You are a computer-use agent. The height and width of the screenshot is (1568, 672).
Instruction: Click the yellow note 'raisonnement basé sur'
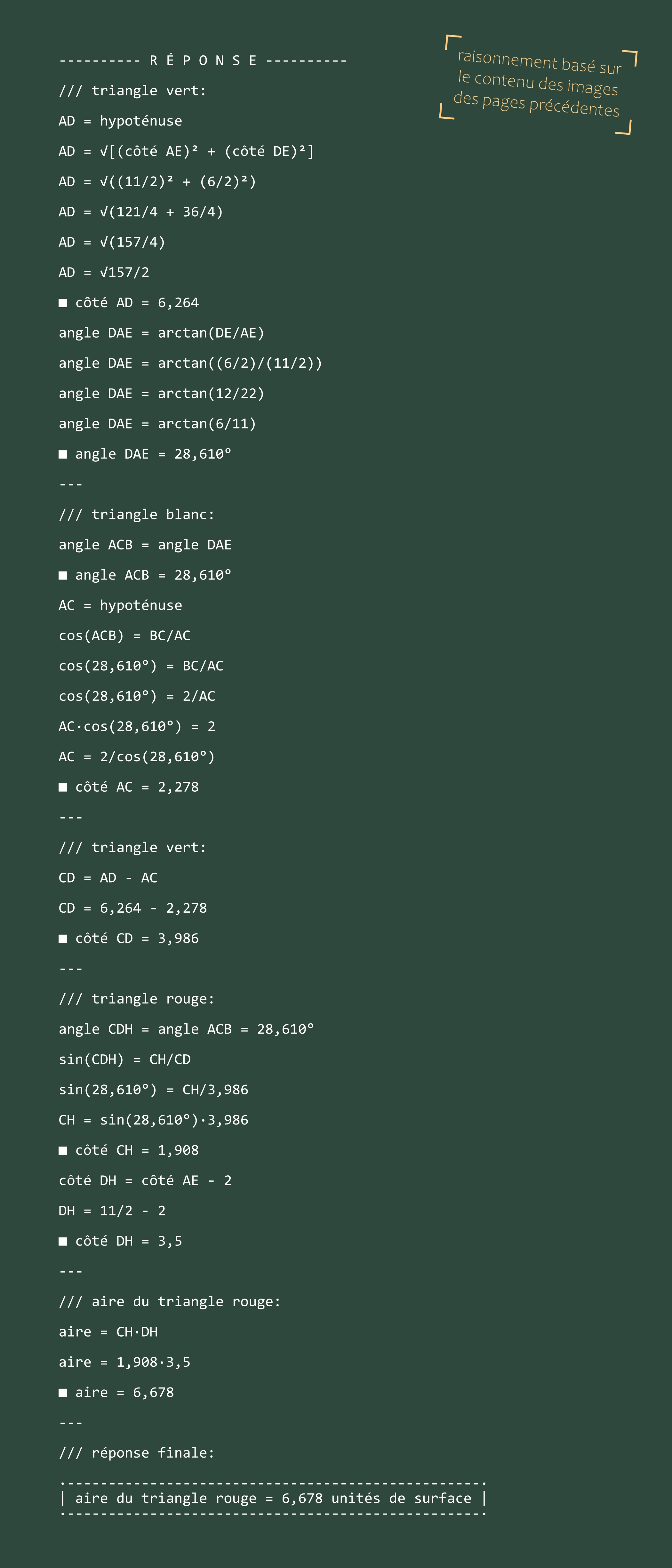click(540, 62)
